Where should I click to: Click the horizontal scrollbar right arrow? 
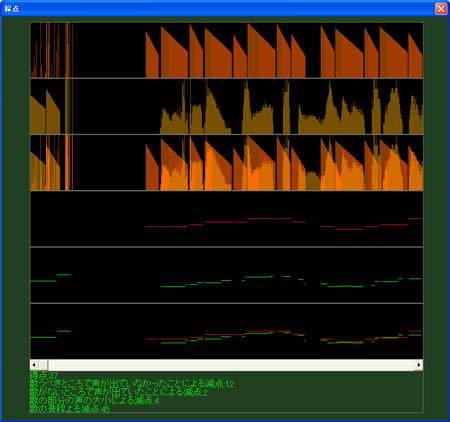coord(419,365)
